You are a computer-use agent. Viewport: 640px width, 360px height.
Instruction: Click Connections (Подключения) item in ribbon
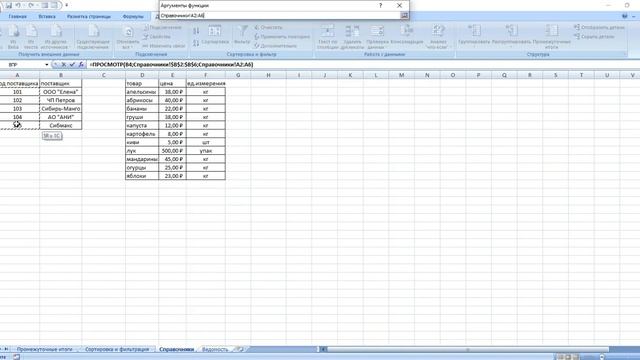coord(162,27)
